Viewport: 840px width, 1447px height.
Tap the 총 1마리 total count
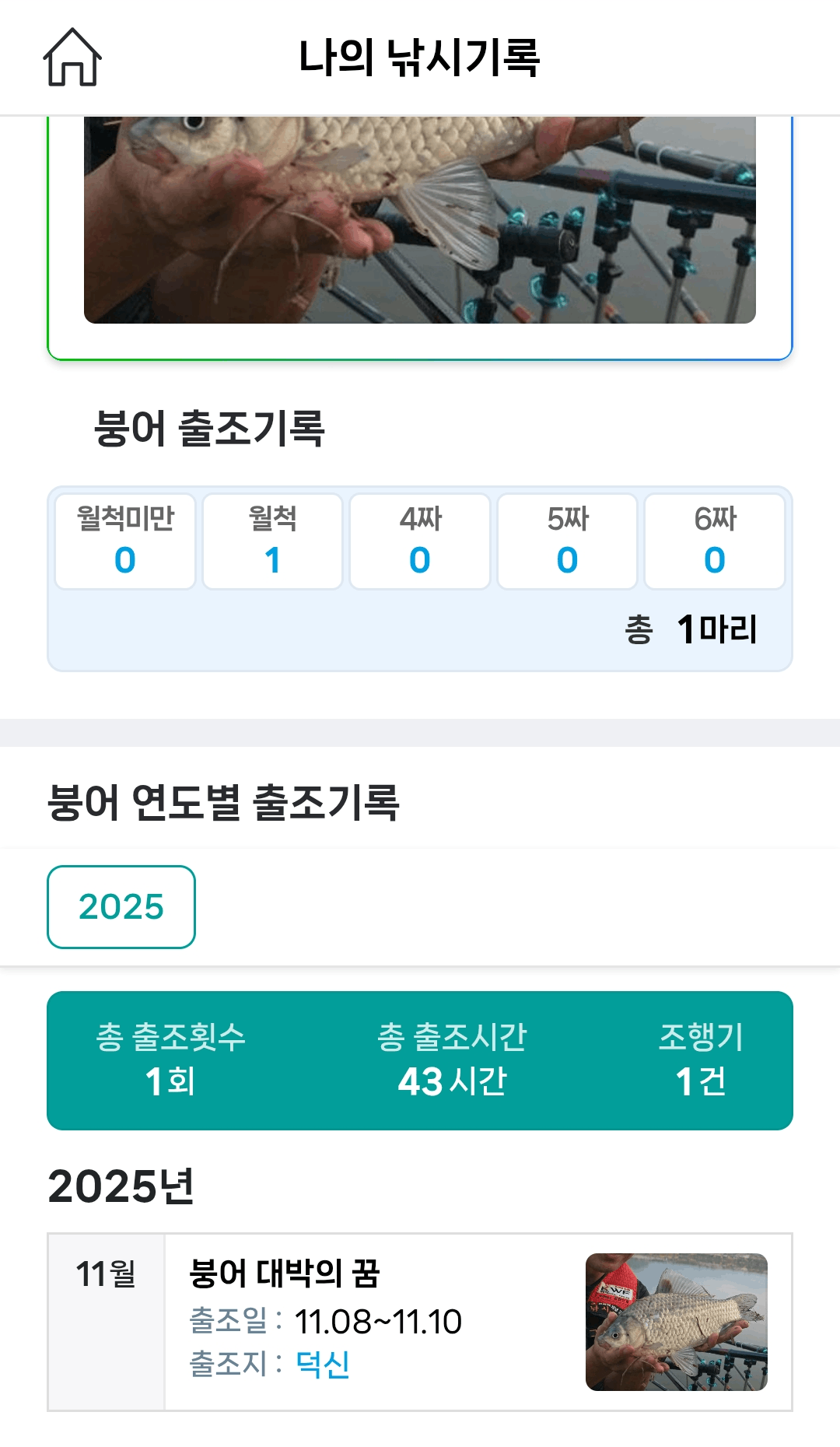[691, 629]
